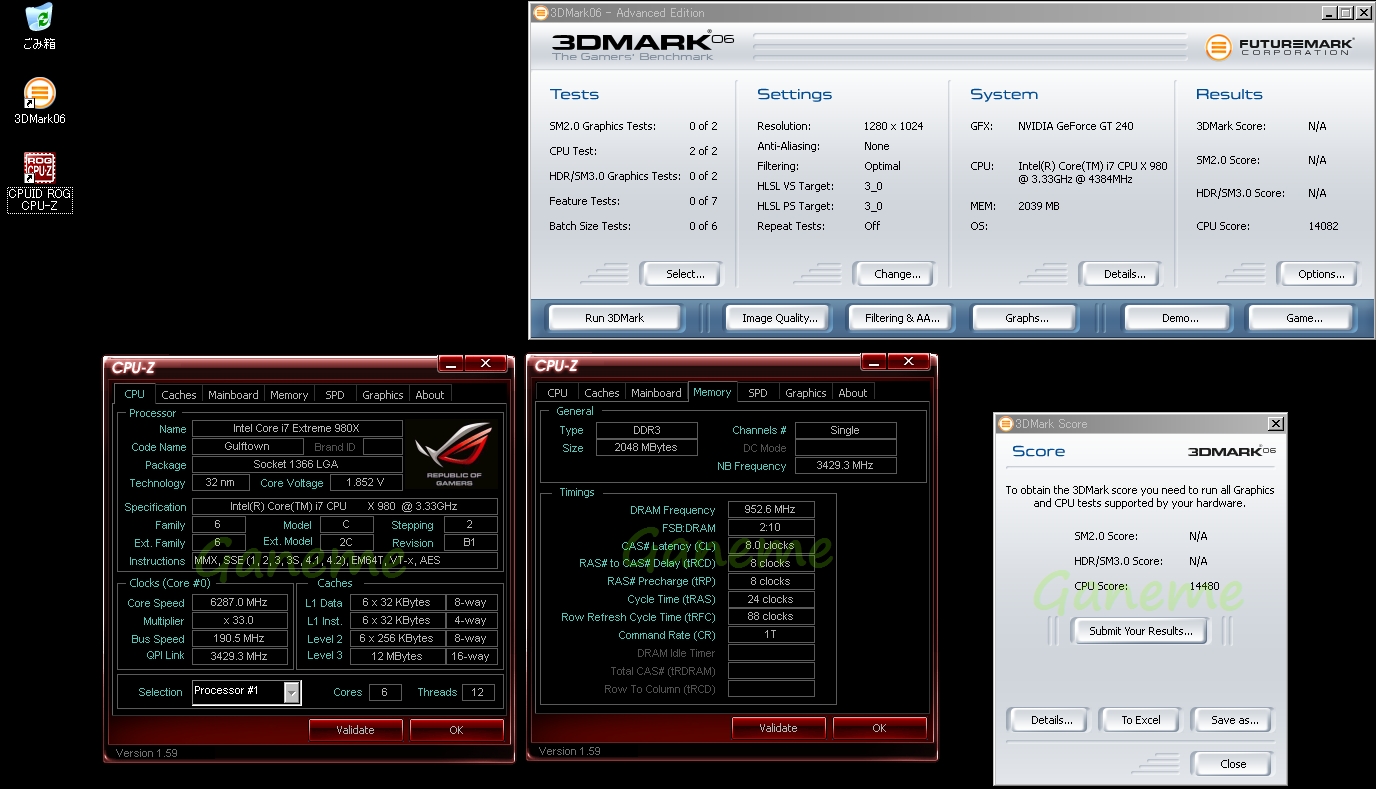Screen dimensions: 1376x789
Task: Click the GFX text "NVIDIA GeForce GT 240"
Action: tap(1076, 127)
